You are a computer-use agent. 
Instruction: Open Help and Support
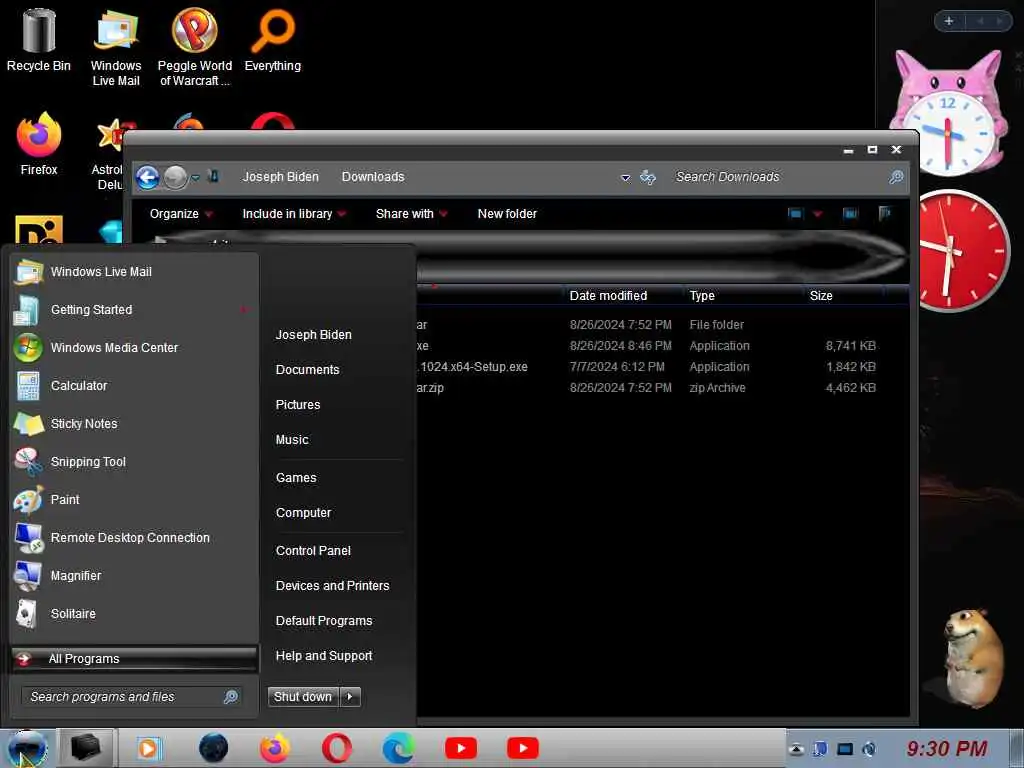(x=324, y=656)
